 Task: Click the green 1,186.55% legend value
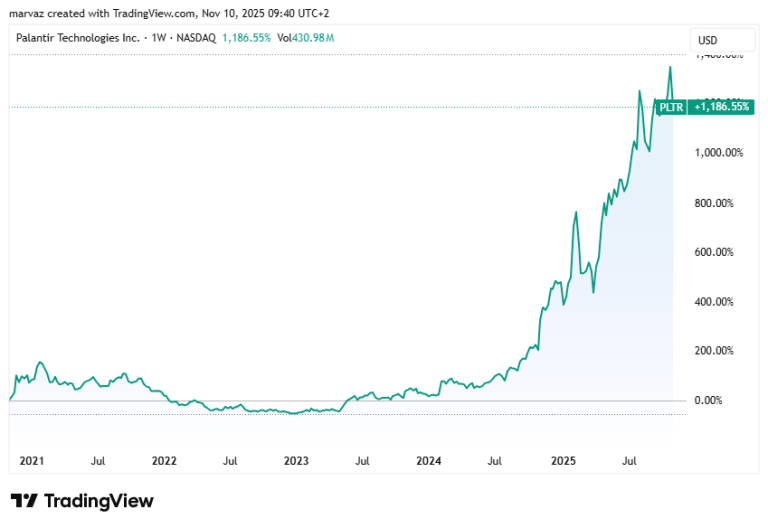(246, 38)
